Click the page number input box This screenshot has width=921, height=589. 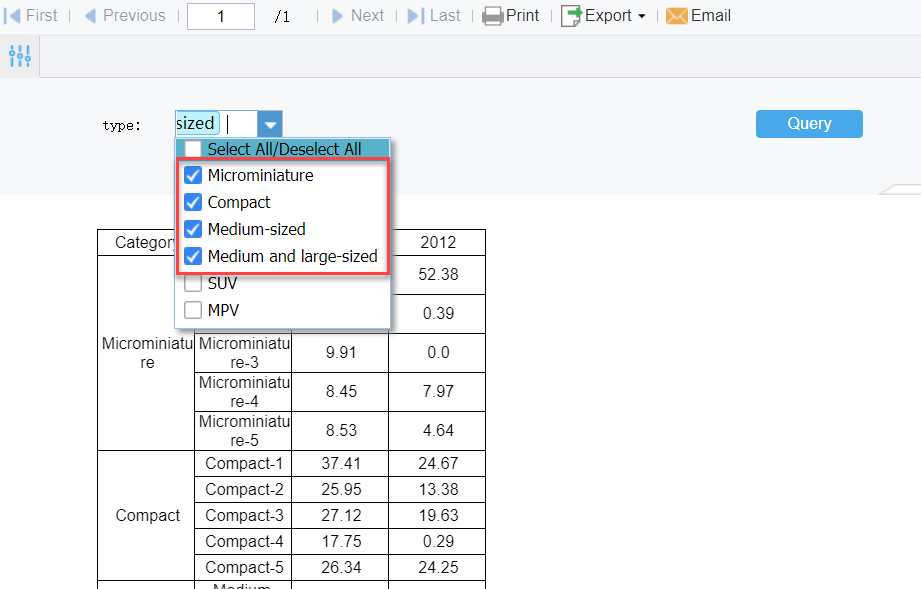point(220,16)
